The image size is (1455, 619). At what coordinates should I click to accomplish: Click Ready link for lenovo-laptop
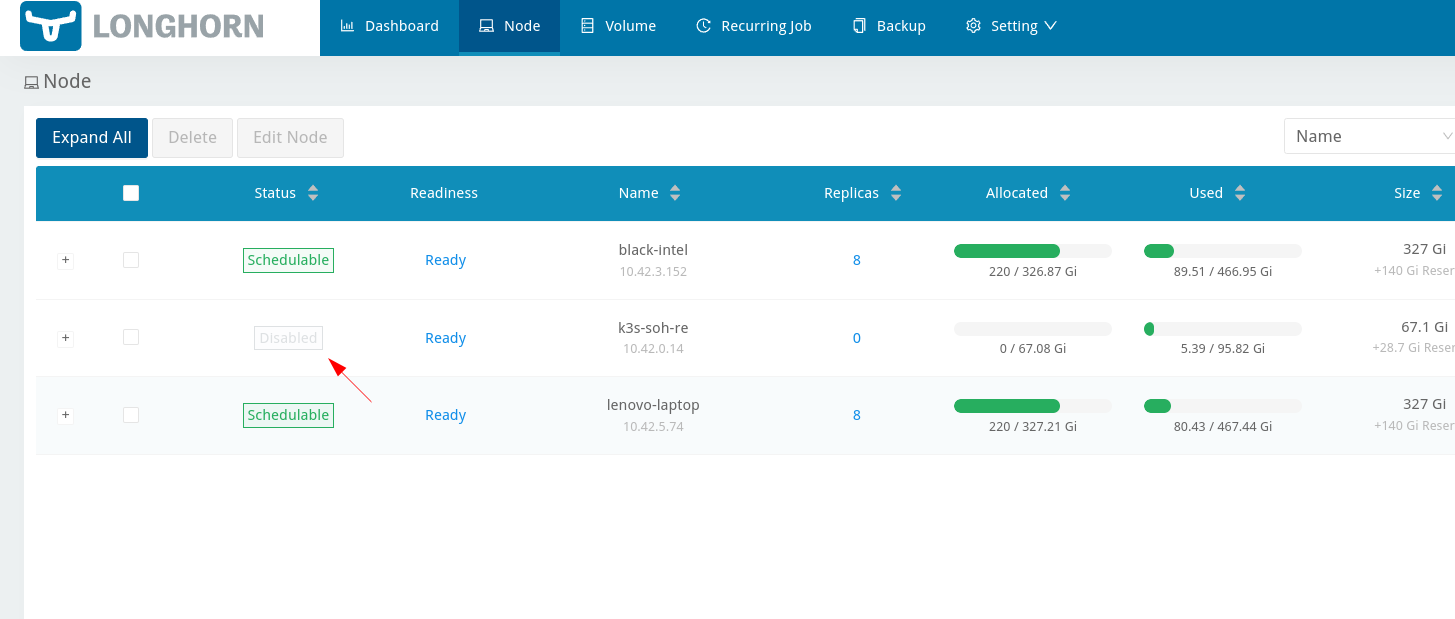[x=445, y=415]
